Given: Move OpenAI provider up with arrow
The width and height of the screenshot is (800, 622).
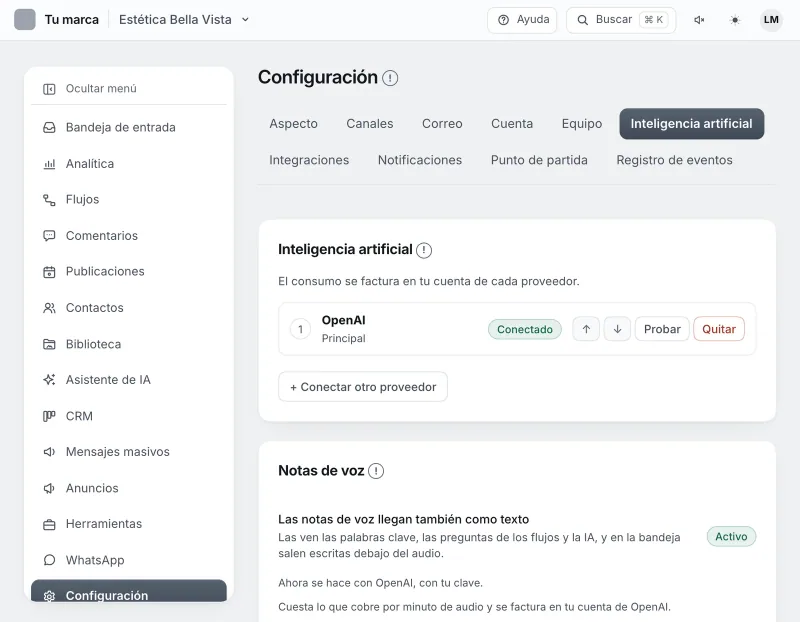Looking at the screenshot, I should click(586, 329).
